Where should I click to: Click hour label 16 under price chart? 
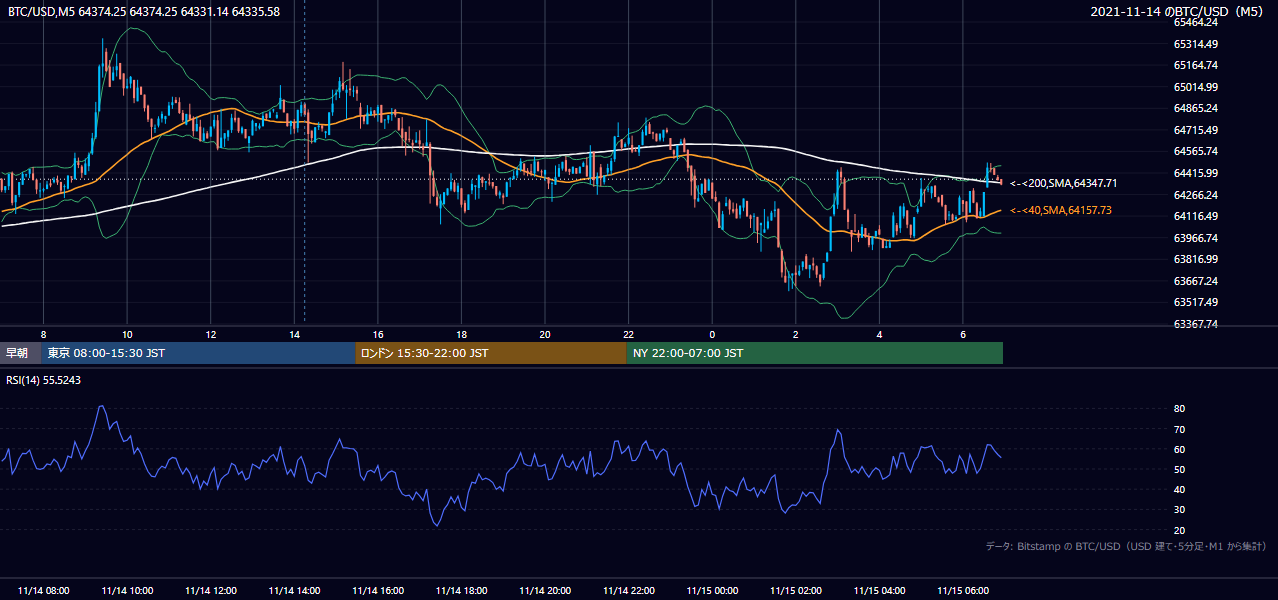coord(378,334)
